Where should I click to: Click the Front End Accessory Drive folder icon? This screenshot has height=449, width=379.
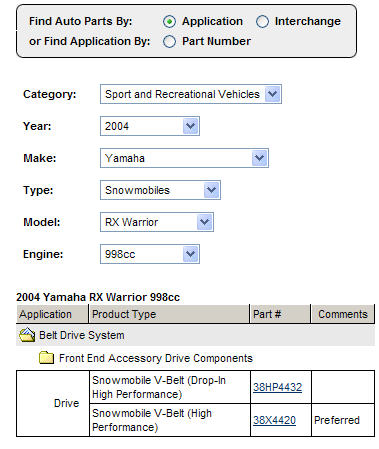(46, 358)
